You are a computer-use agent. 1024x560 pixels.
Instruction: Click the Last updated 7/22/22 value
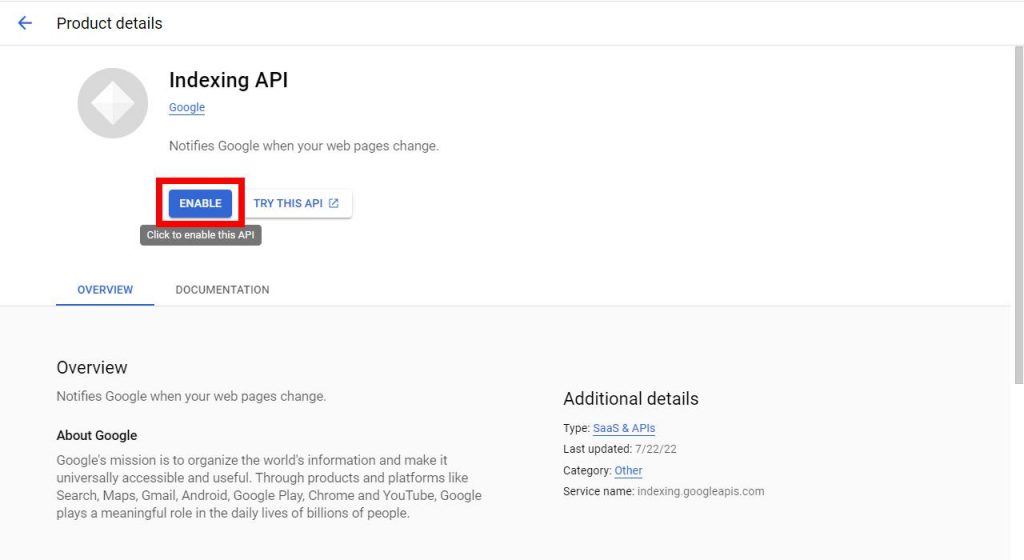(x=656, y=449)
